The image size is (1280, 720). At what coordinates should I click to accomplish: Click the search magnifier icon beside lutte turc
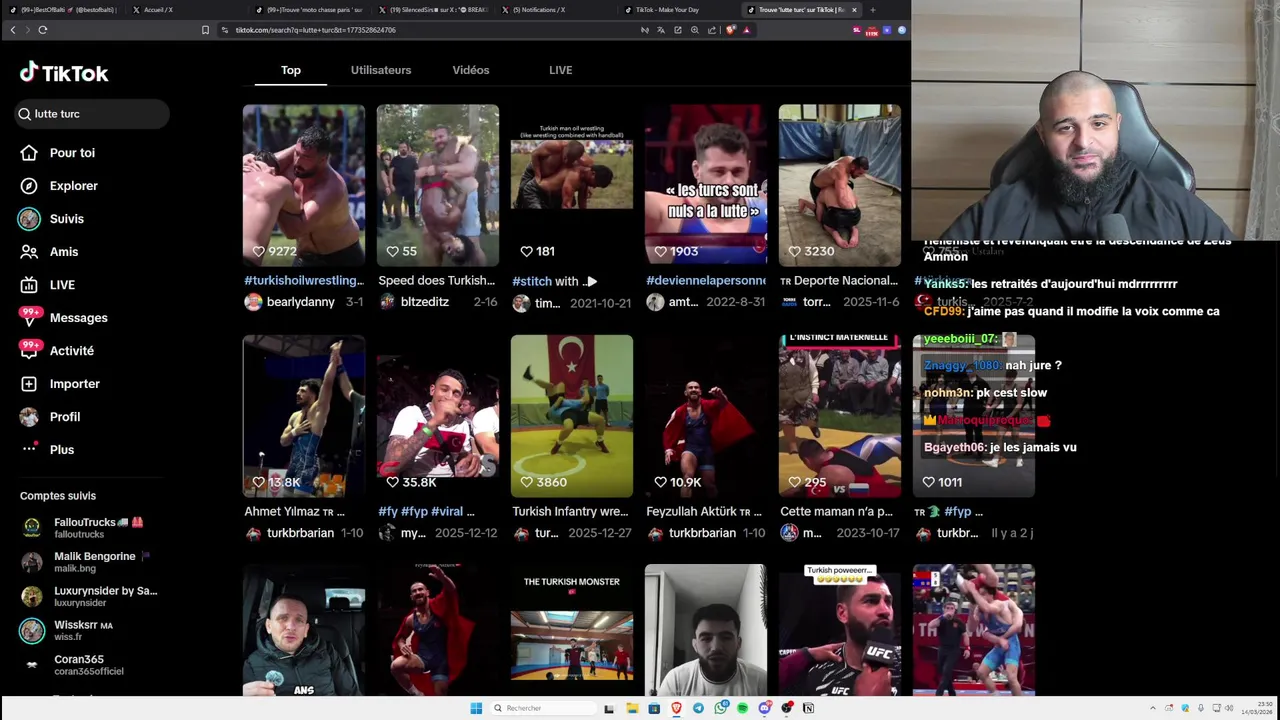[x=24, y=114]
